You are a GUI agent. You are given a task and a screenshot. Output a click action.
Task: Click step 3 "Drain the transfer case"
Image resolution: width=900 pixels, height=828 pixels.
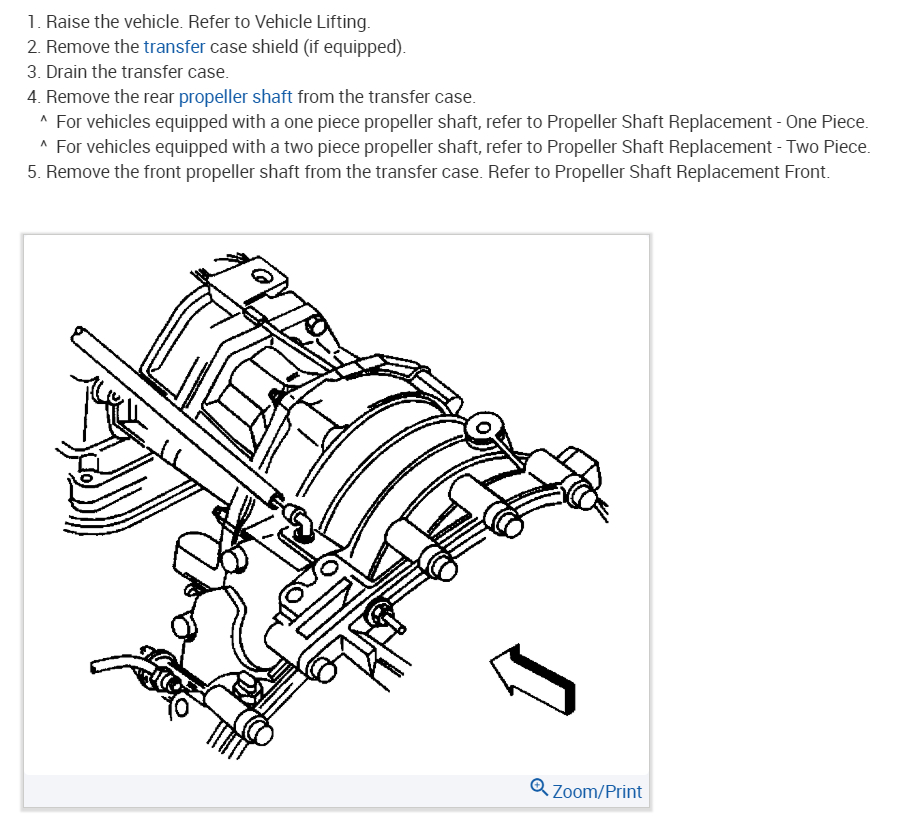pyautogui.click(x=137, y=72)
